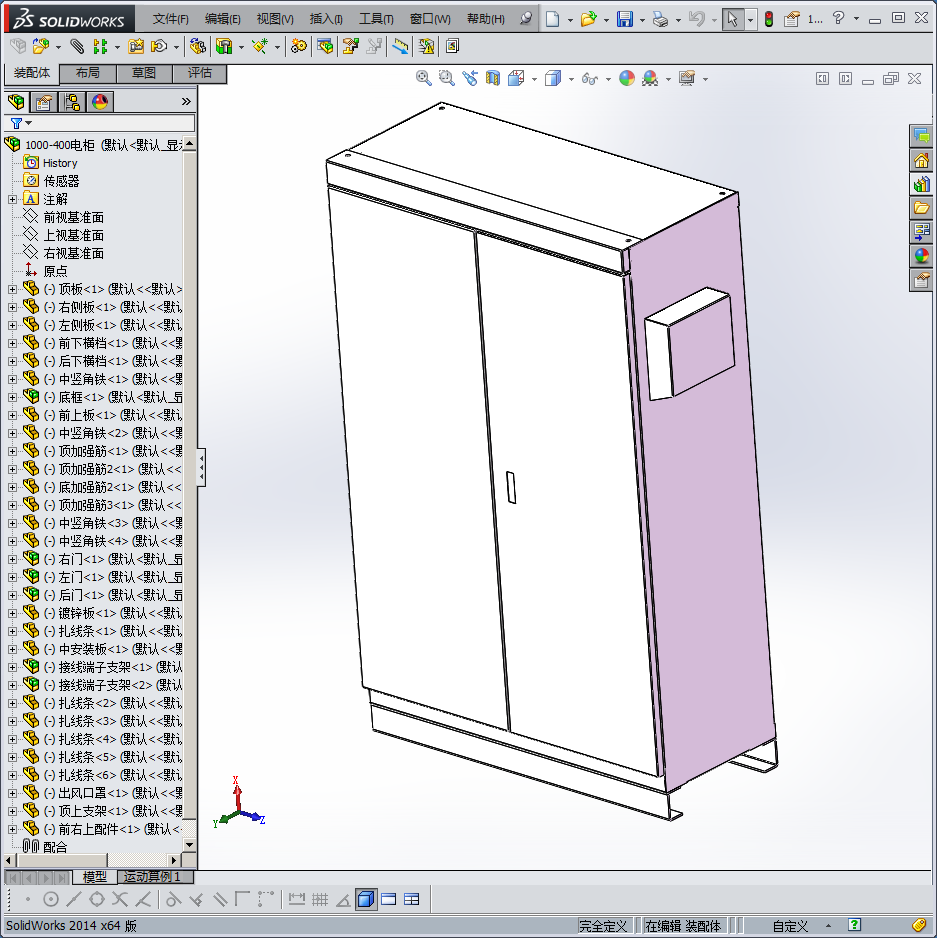Switch to the 运动算例 1 tab
The height and width of the screenshot is (938, 937).
(152, 877)
